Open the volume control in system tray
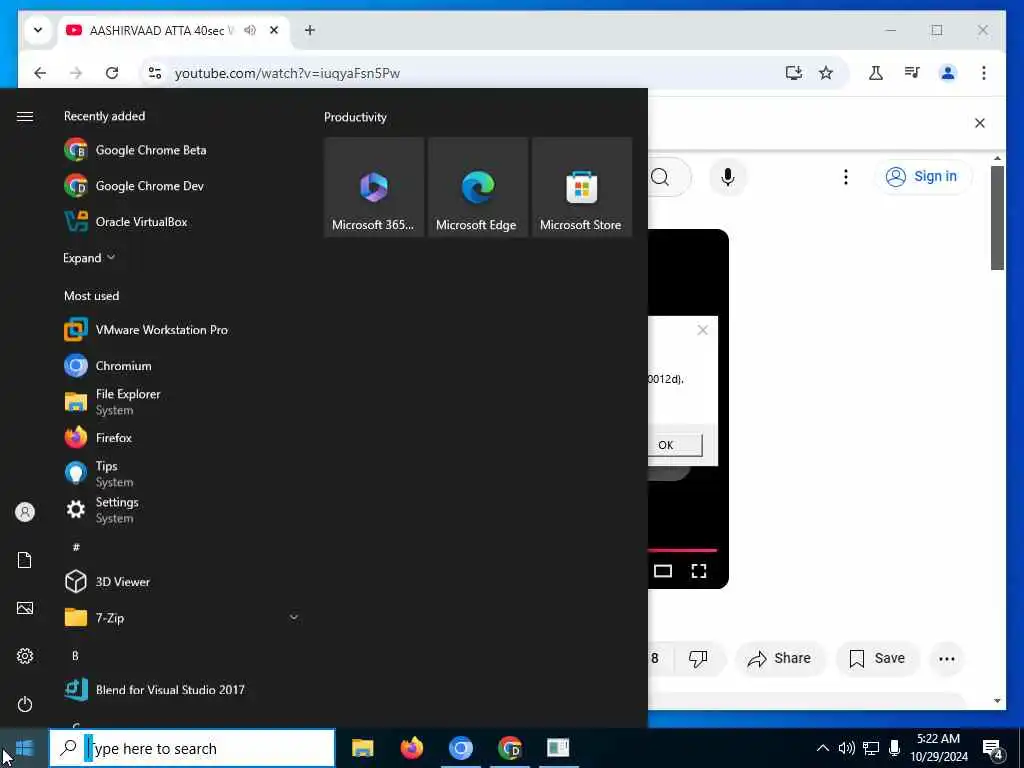This screenshot has width=1024, height=768. click(x=846, y=748)
